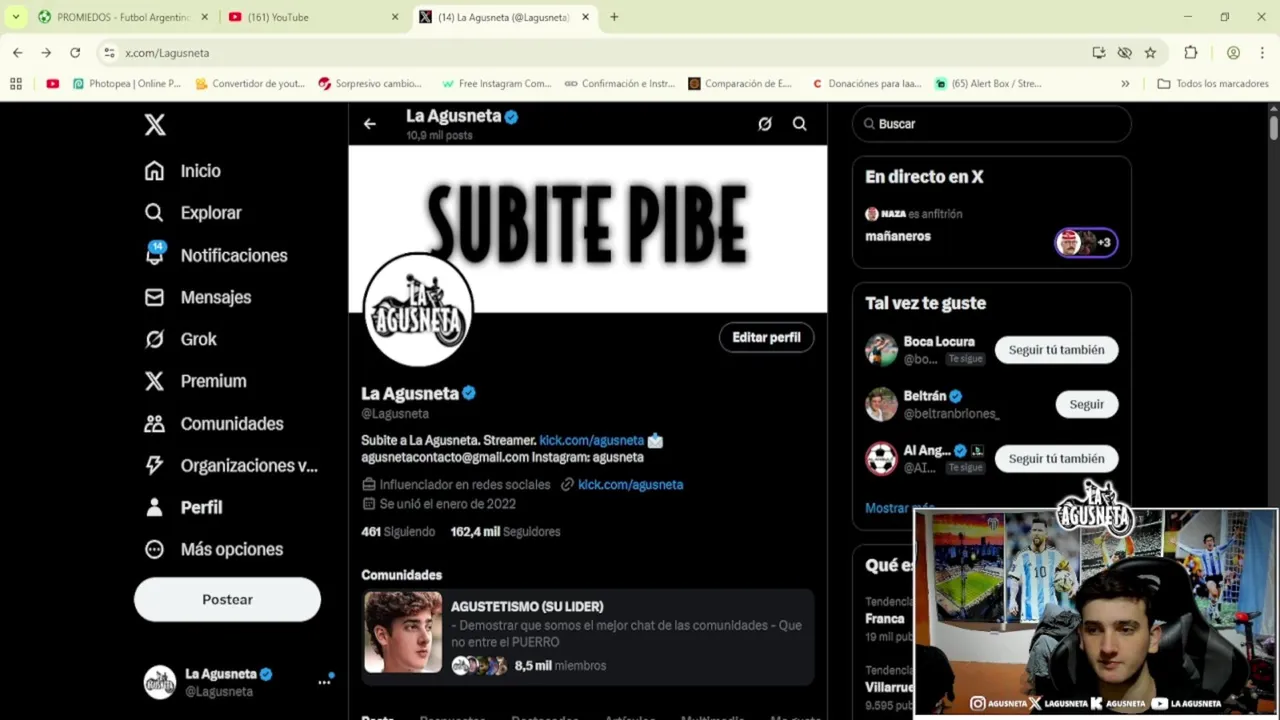Open apps grid in bookmarks bar
This screenshot has height=720, width=1280.
click(x=16, y=84)
